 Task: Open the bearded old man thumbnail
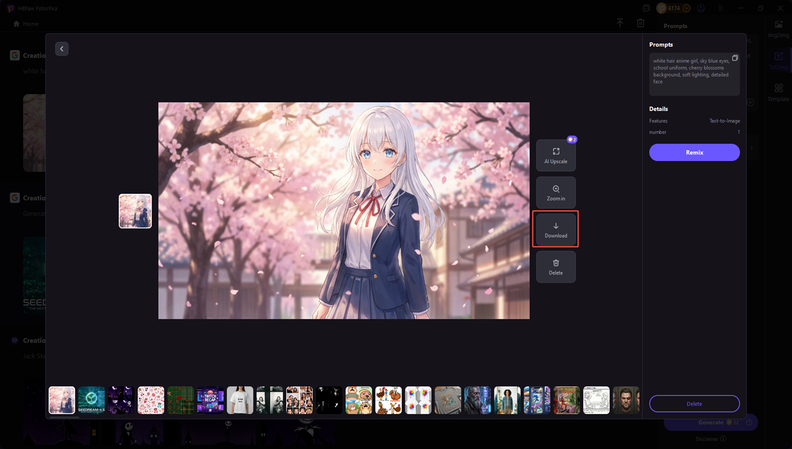478,400
